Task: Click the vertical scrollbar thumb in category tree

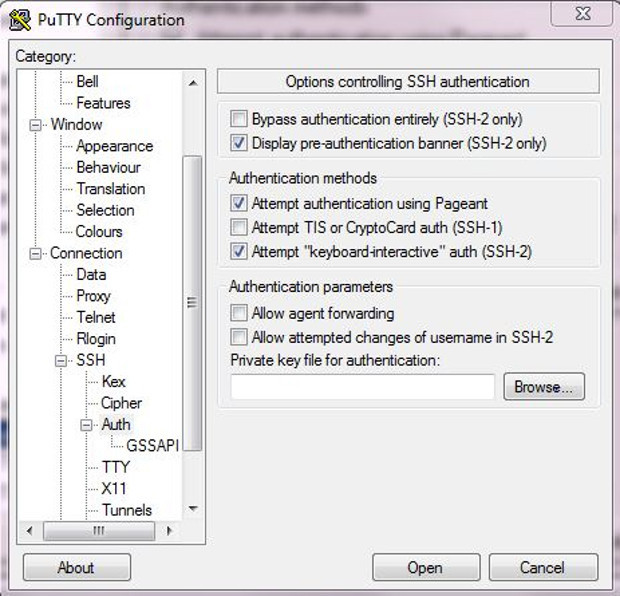Action: 193,303
